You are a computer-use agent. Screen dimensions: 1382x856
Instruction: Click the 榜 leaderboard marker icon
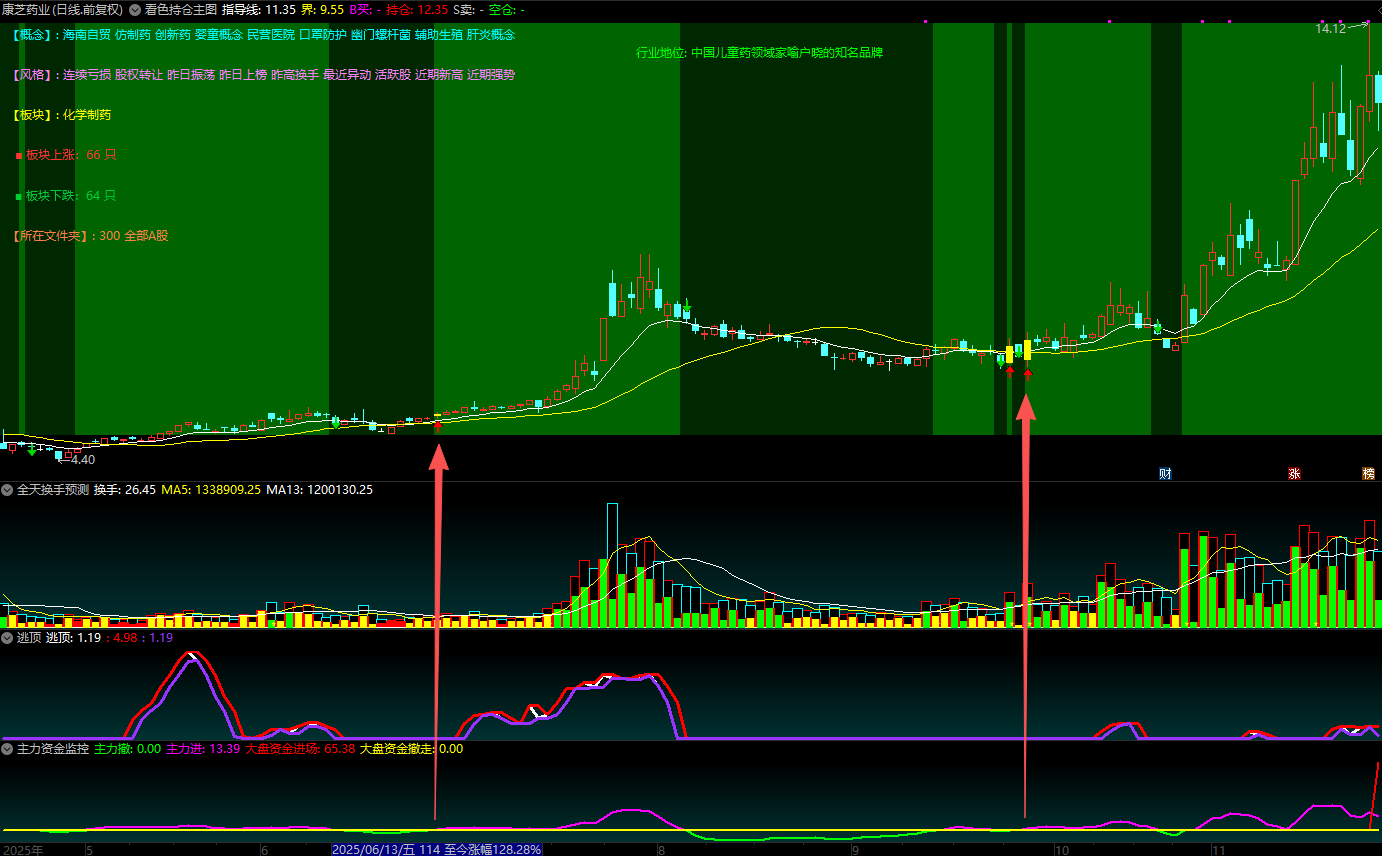pos(1368,474)
